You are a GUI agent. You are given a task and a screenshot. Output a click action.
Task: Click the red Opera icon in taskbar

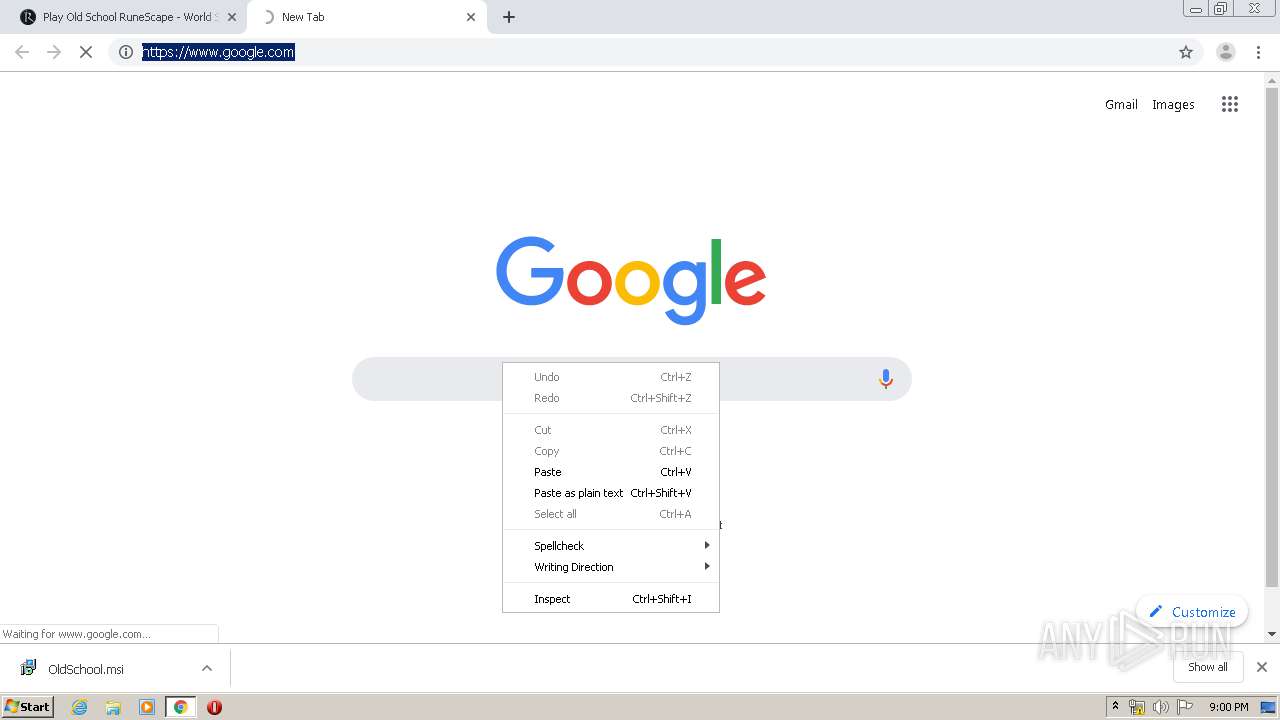click(214, 707)
